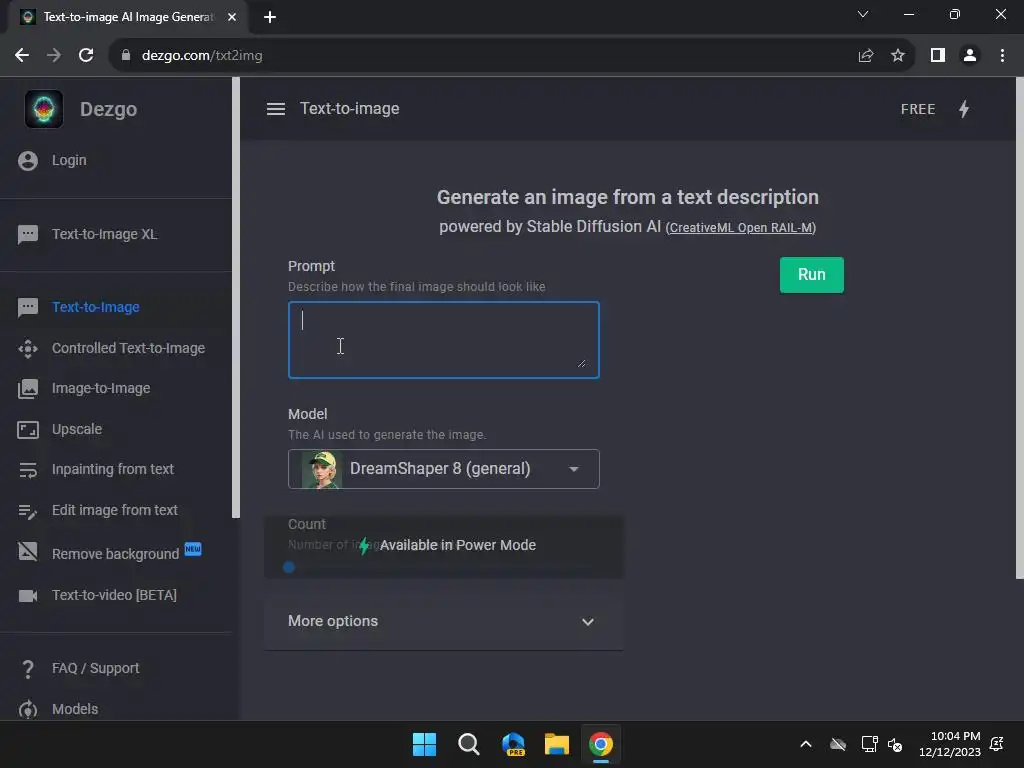Viewport: 1024px width, 768px height.
Task: Open Chrome profile icon
Action: pos(970,56)
